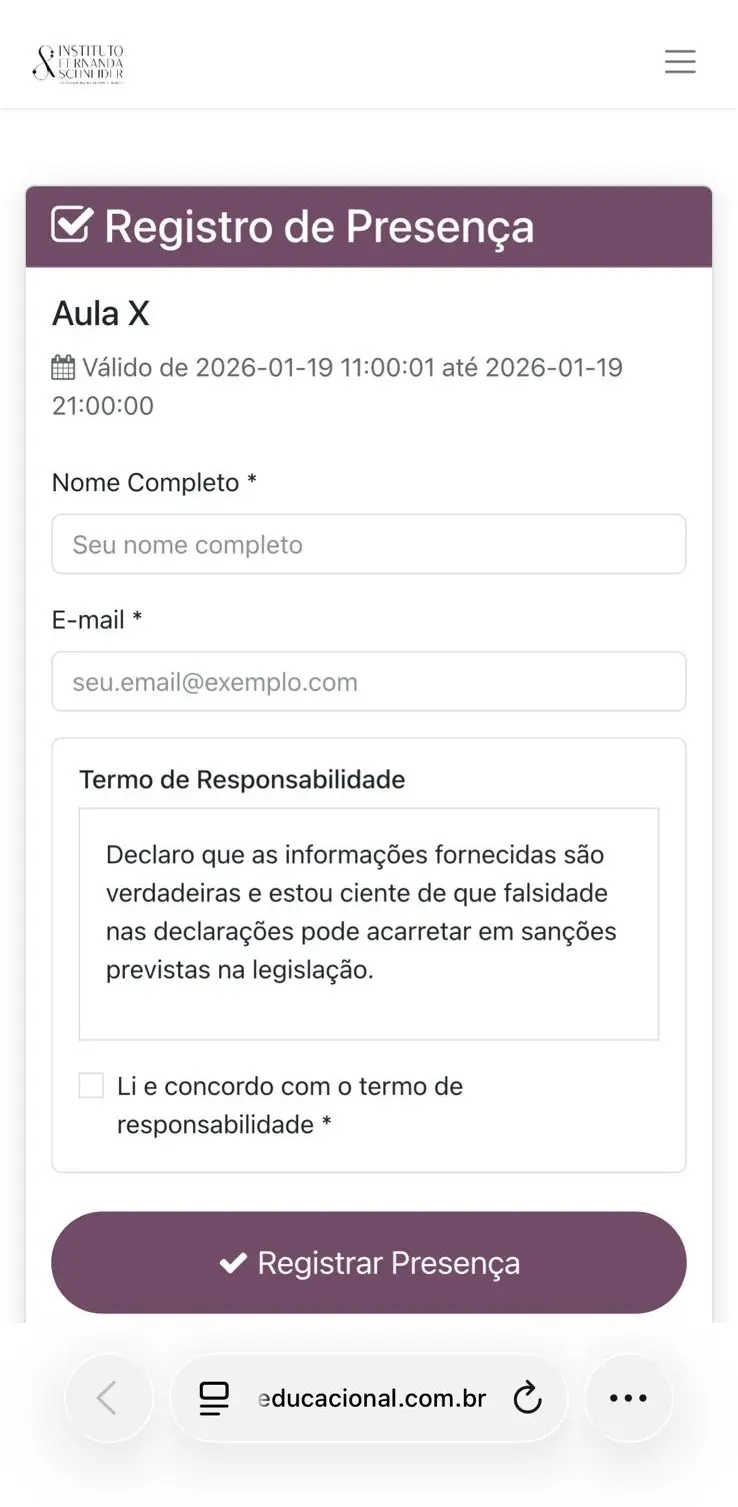Open the hamburger navigation menu
738x1507 pixels.
[x=680, y=62]
